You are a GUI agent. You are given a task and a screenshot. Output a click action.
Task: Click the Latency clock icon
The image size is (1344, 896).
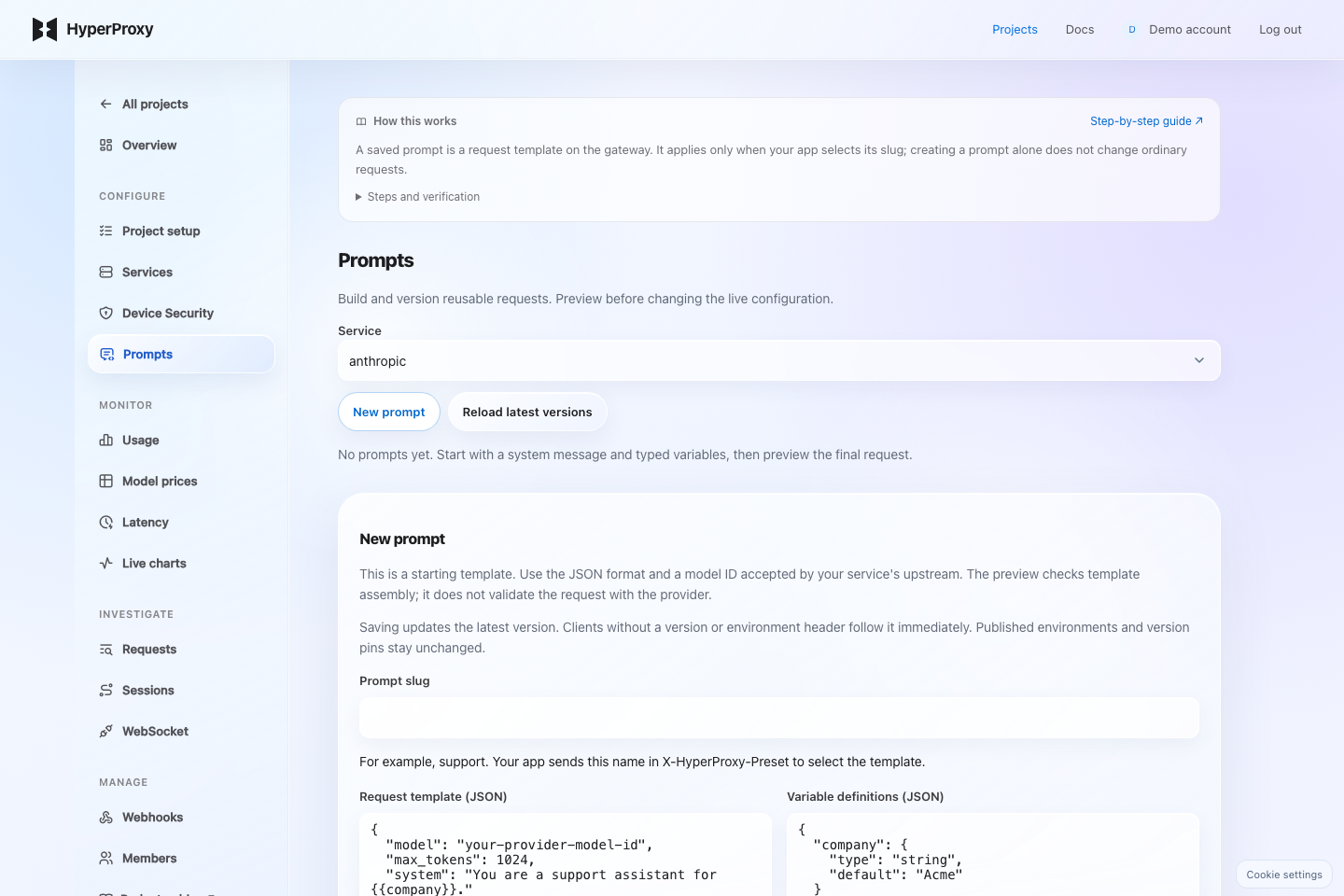click(105, 522)
